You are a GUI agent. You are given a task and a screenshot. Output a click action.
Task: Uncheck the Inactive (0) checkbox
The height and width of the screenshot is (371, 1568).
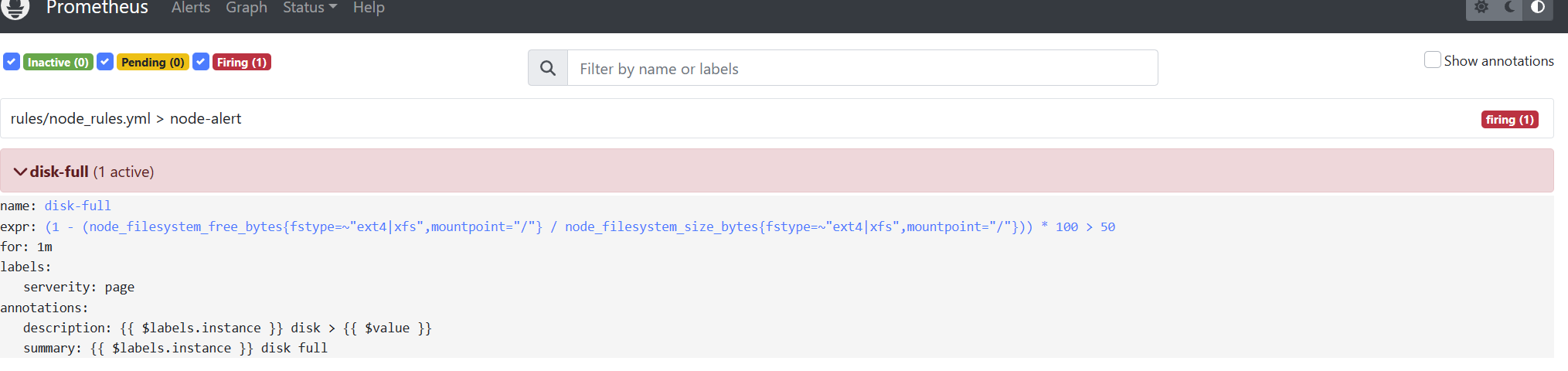[12, 62]
